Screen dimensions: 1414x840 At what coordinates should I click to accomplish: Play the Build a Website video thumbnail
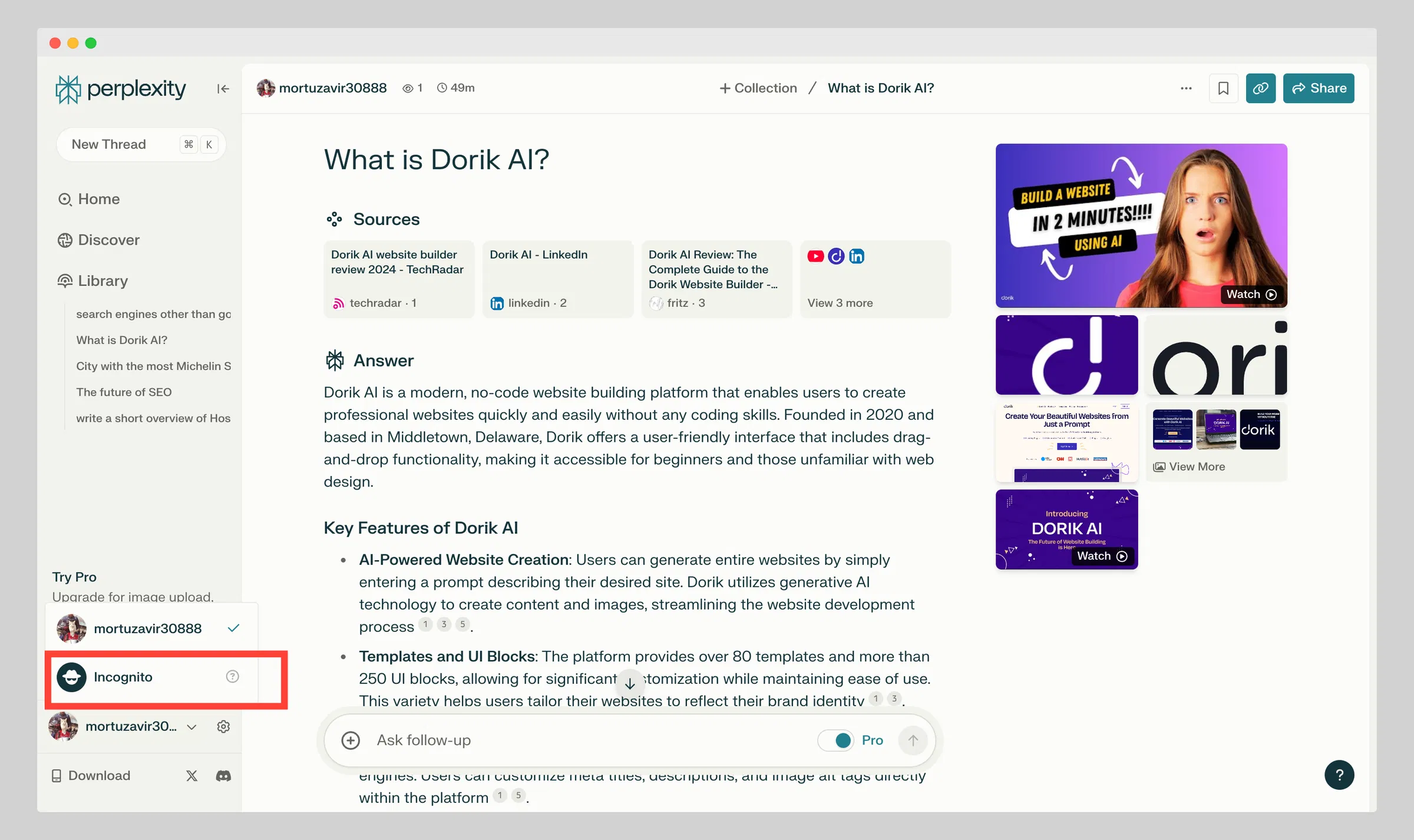1141,226
